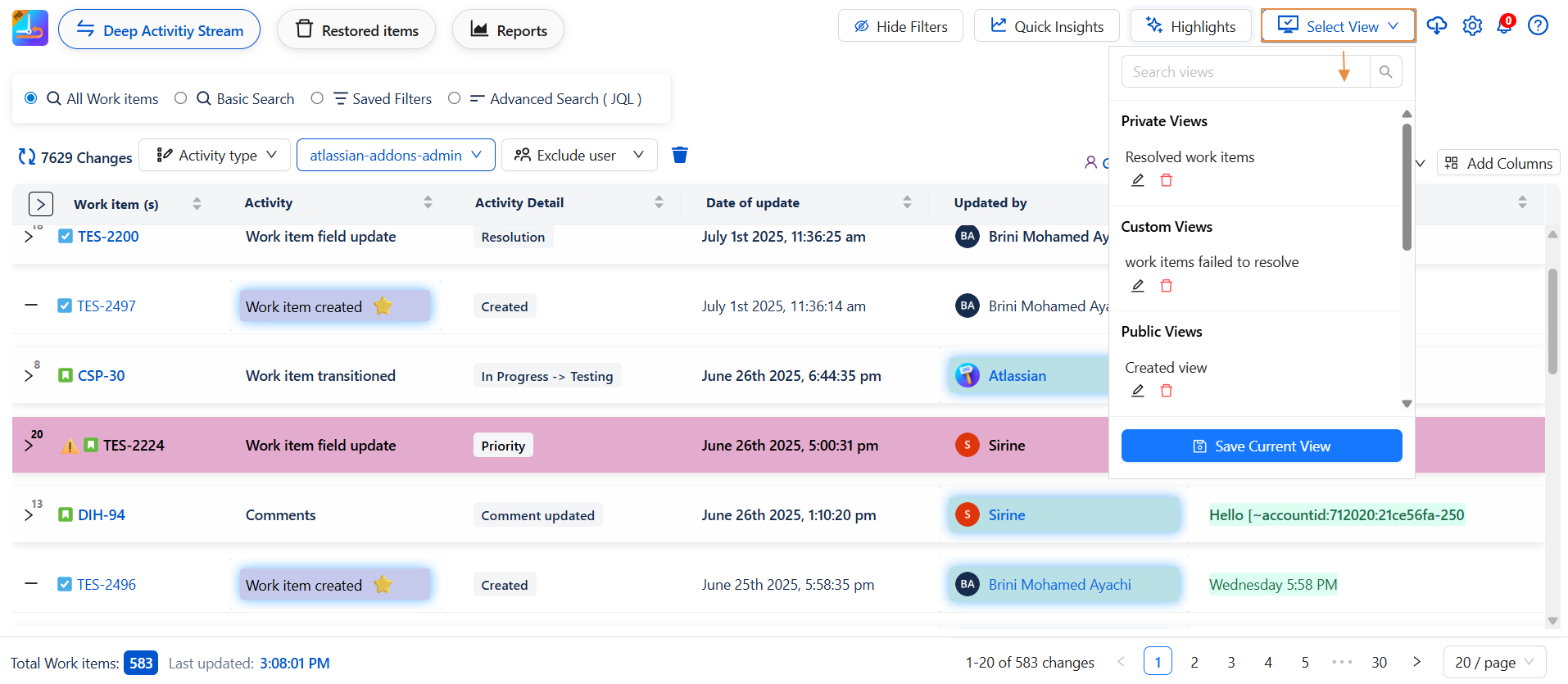Click the blue trash clear filters icon
Viewport: 1568px width, 684px height.
point(680,155)
